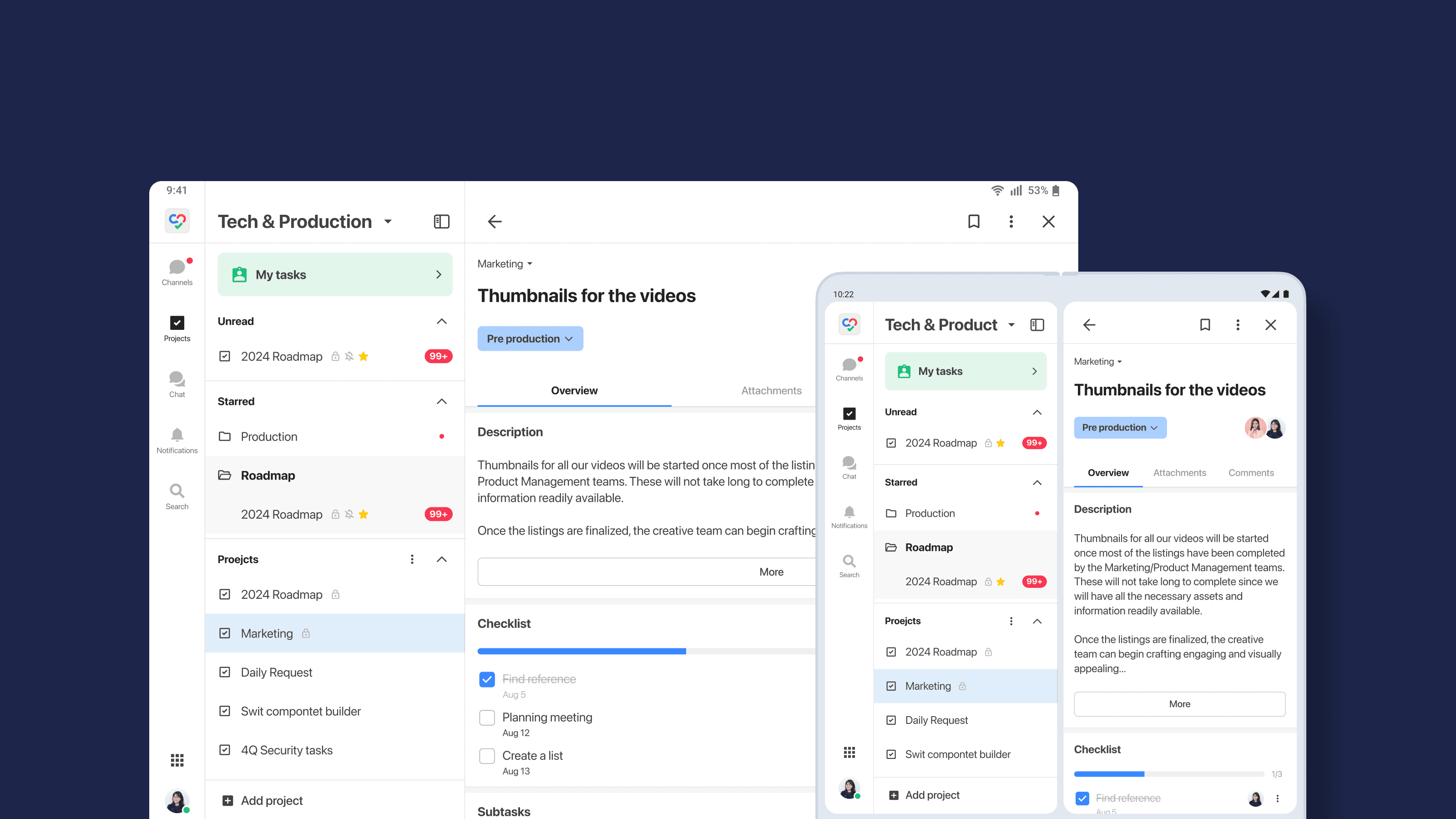This screenshot has height=819, width=1456.
Task: Switch to Comments tab on phone
Action: 1250,473
